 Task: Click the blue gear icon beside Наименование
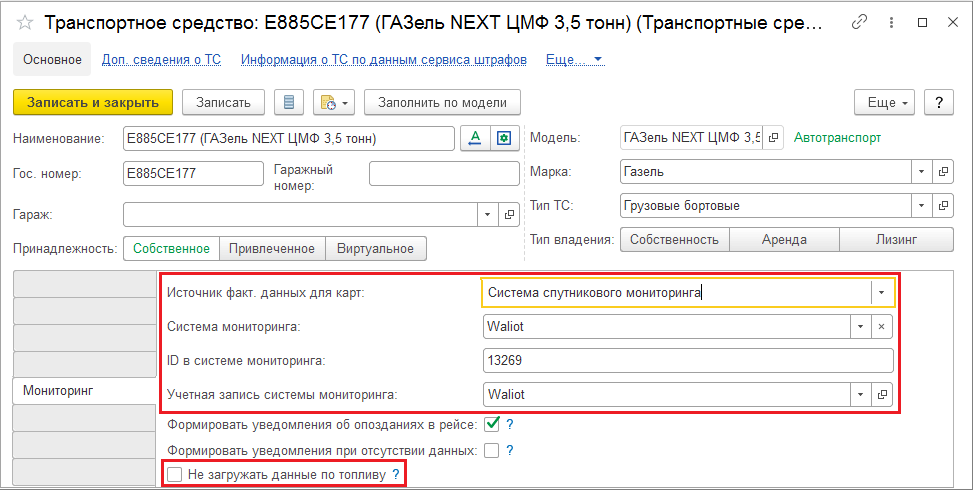505,138
